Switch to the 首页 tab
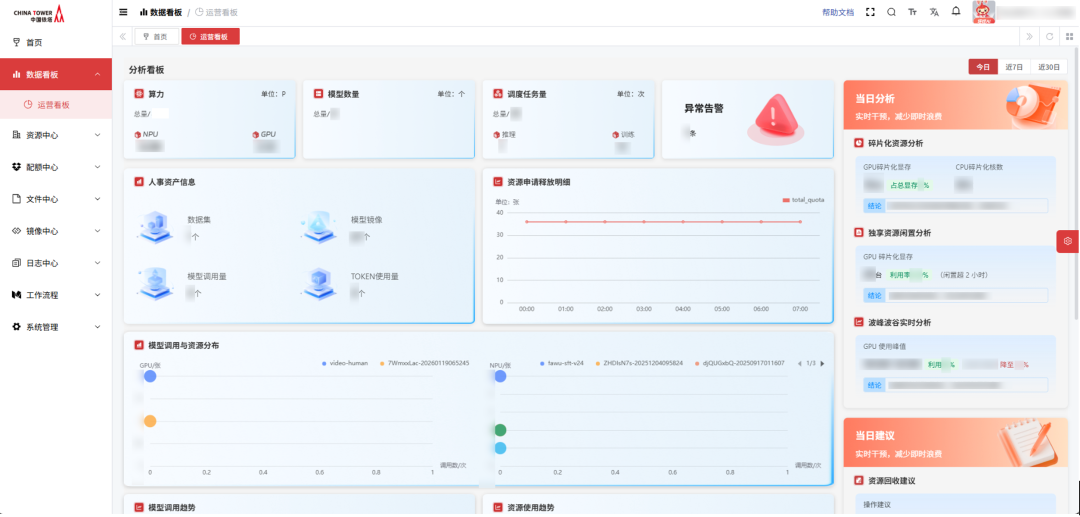The image size is (1080, 517). tap(156, 36)
